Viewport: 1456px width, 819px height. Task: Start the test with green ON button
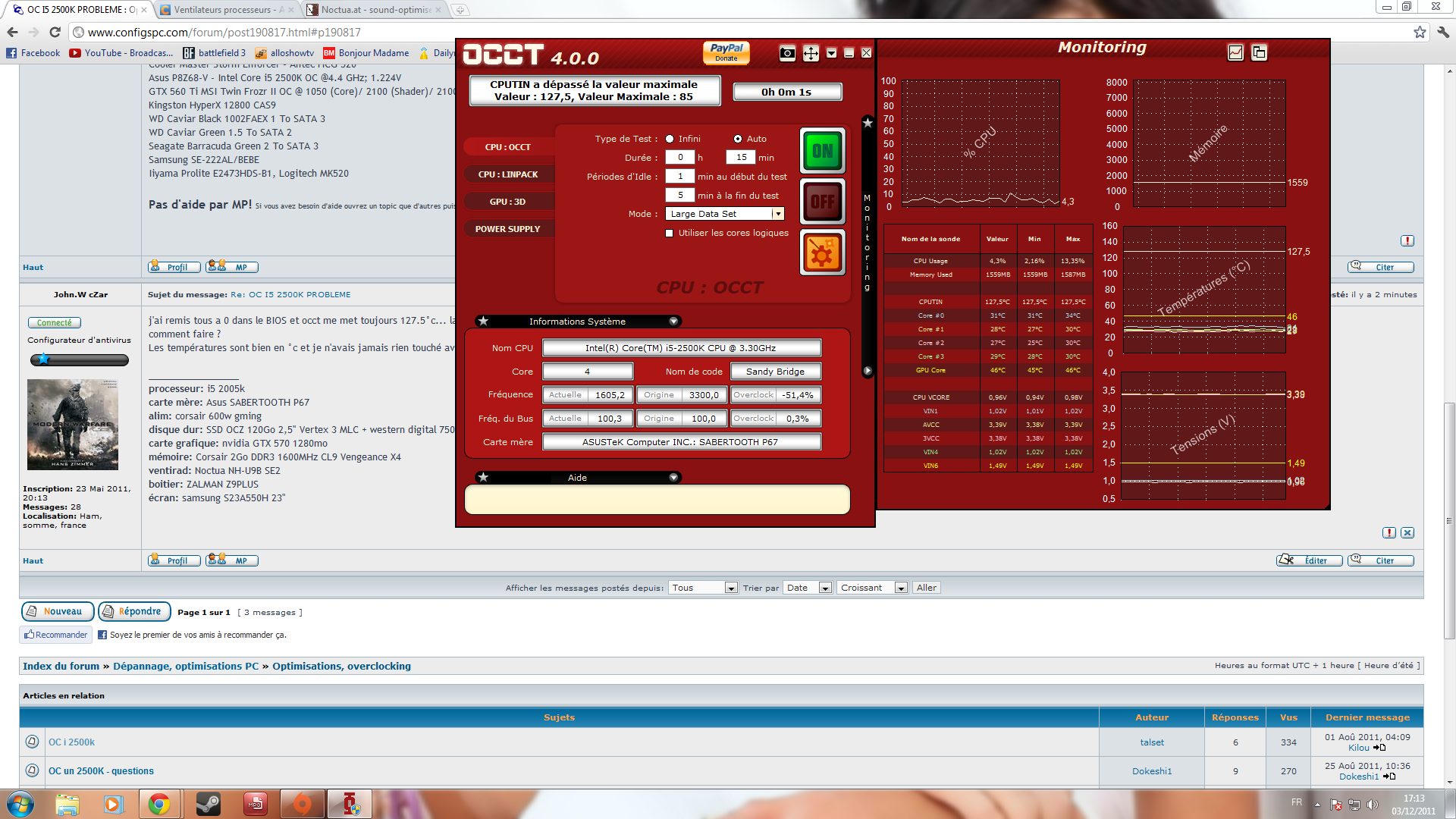click(x=822, y=151)
